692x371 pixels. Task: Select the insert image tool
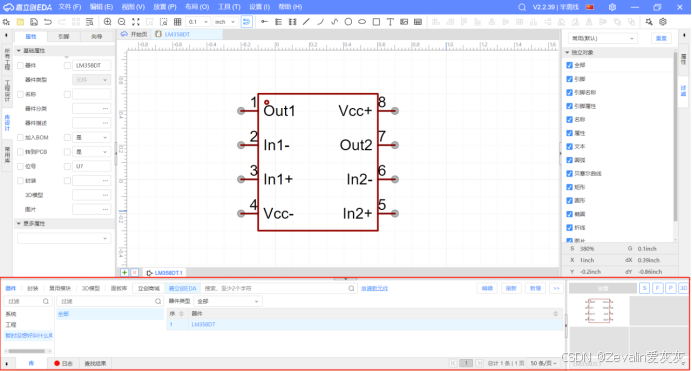pos(404,22)
